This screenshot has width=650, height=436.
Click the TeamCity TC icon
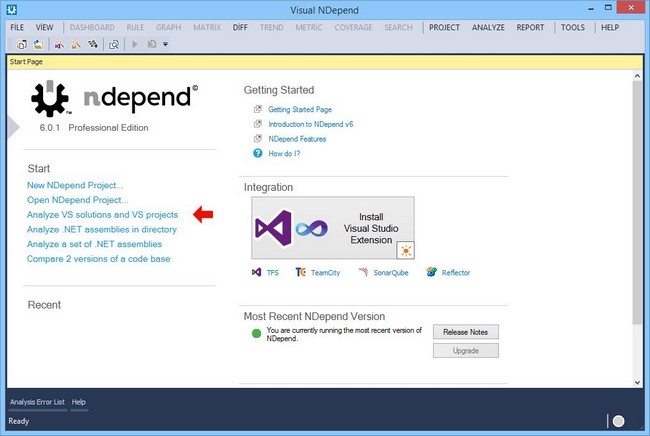pos(301,272)
